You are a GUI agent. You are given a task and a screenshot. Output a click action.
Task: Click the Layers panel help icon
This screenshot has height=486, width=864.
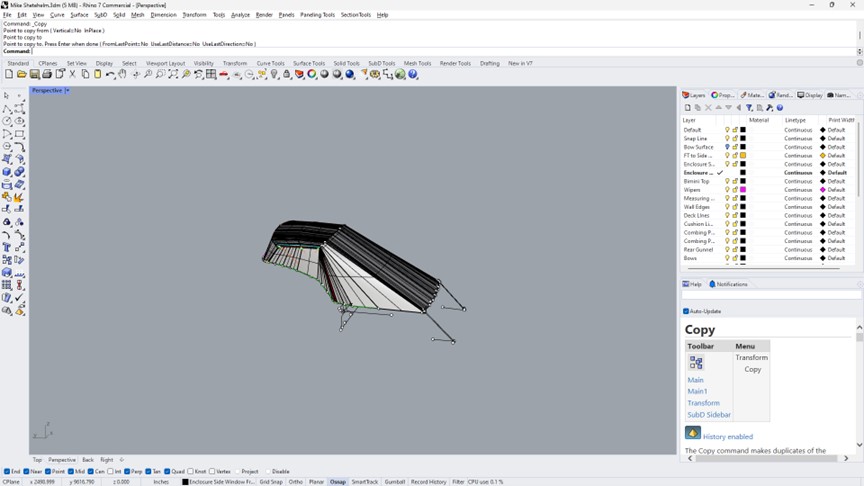point(779,108)
